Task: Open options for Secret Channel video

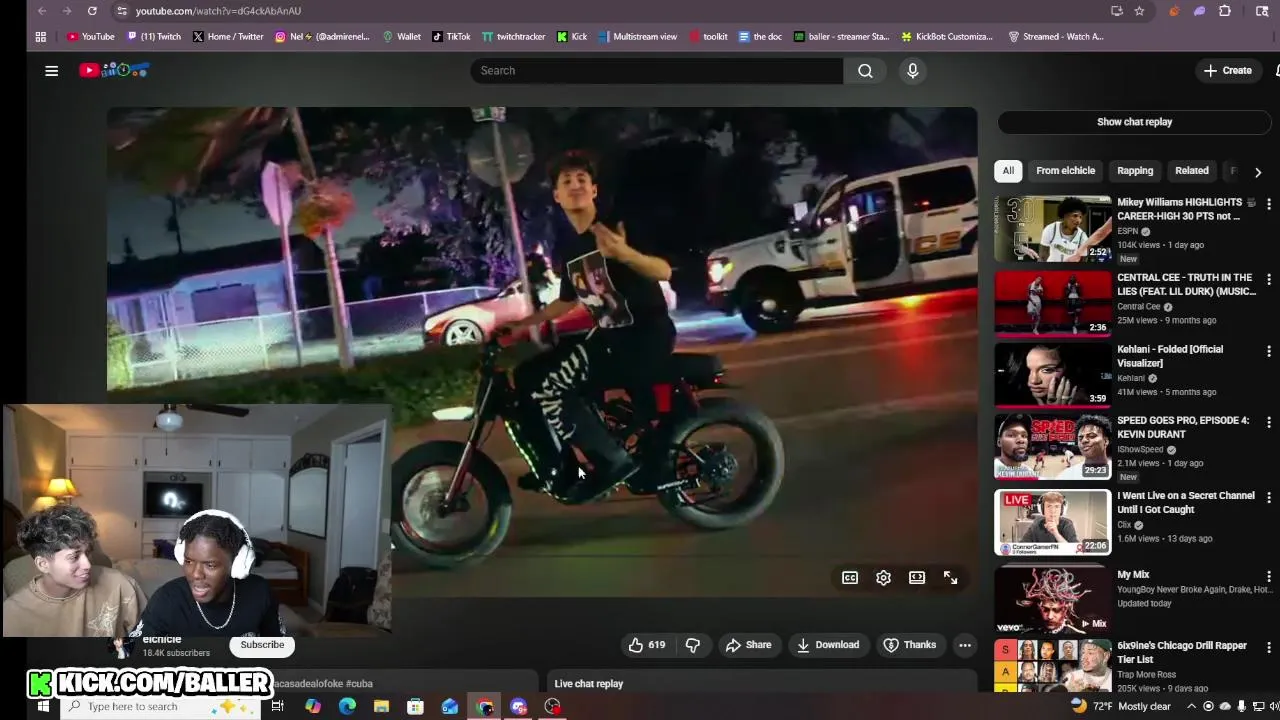Action: click(x=1269, y=497)
